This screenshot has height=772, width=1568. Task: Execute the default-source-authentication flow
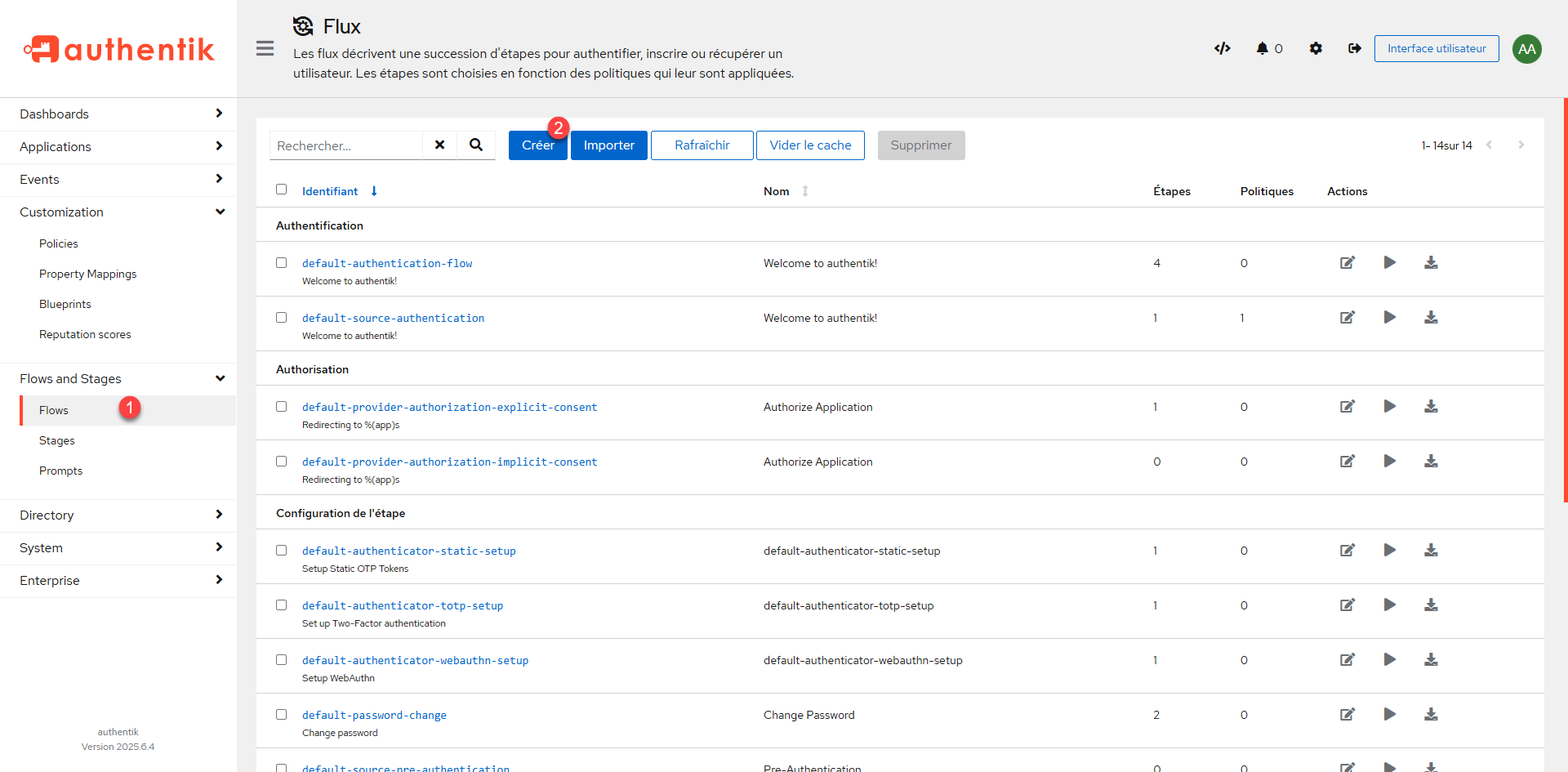pyautogui.click(x=1389, y=318)
